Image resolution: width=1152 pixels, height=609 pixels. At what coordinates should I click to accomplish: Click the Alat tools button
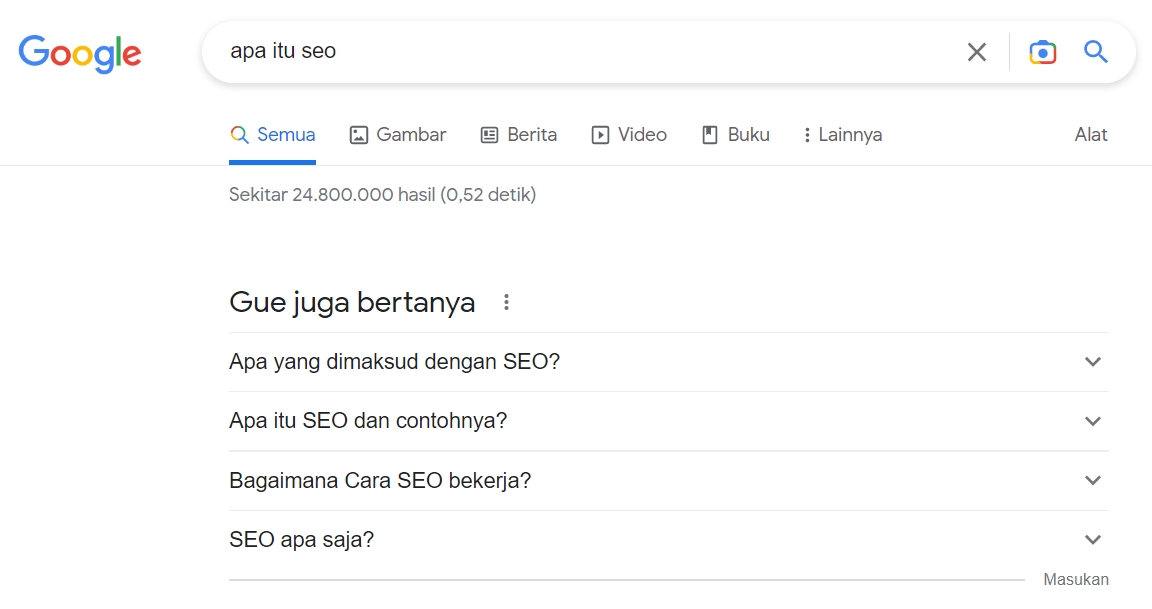(1091, 134)
